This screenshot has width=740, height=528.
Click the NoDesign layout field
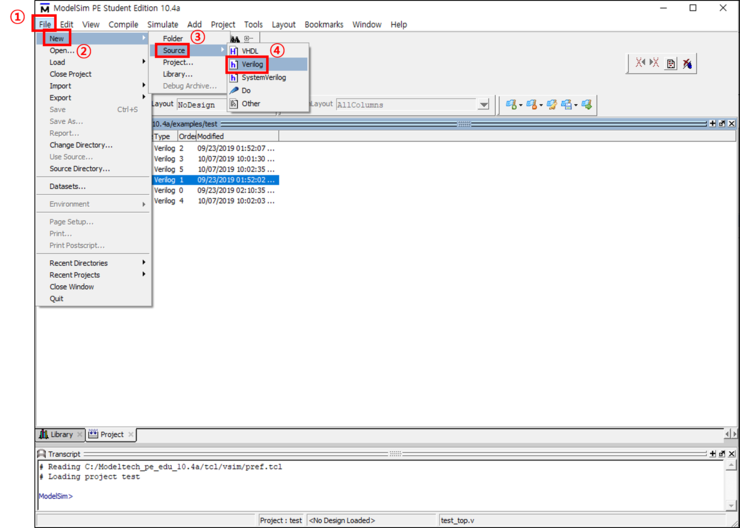click(202, 105)
